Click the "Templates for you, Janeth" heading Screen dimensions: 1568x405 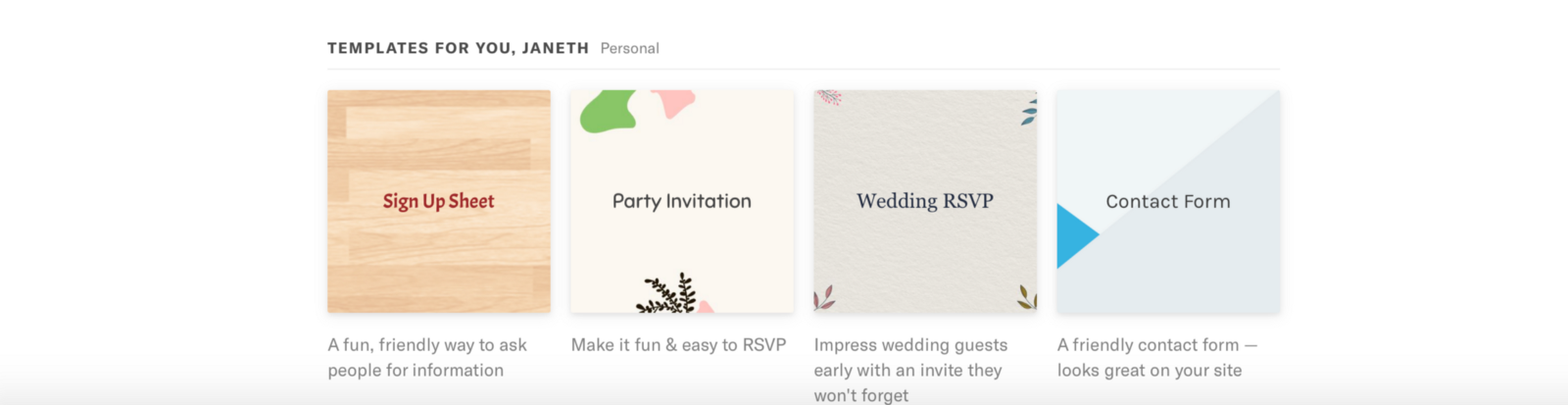point(458,48)
